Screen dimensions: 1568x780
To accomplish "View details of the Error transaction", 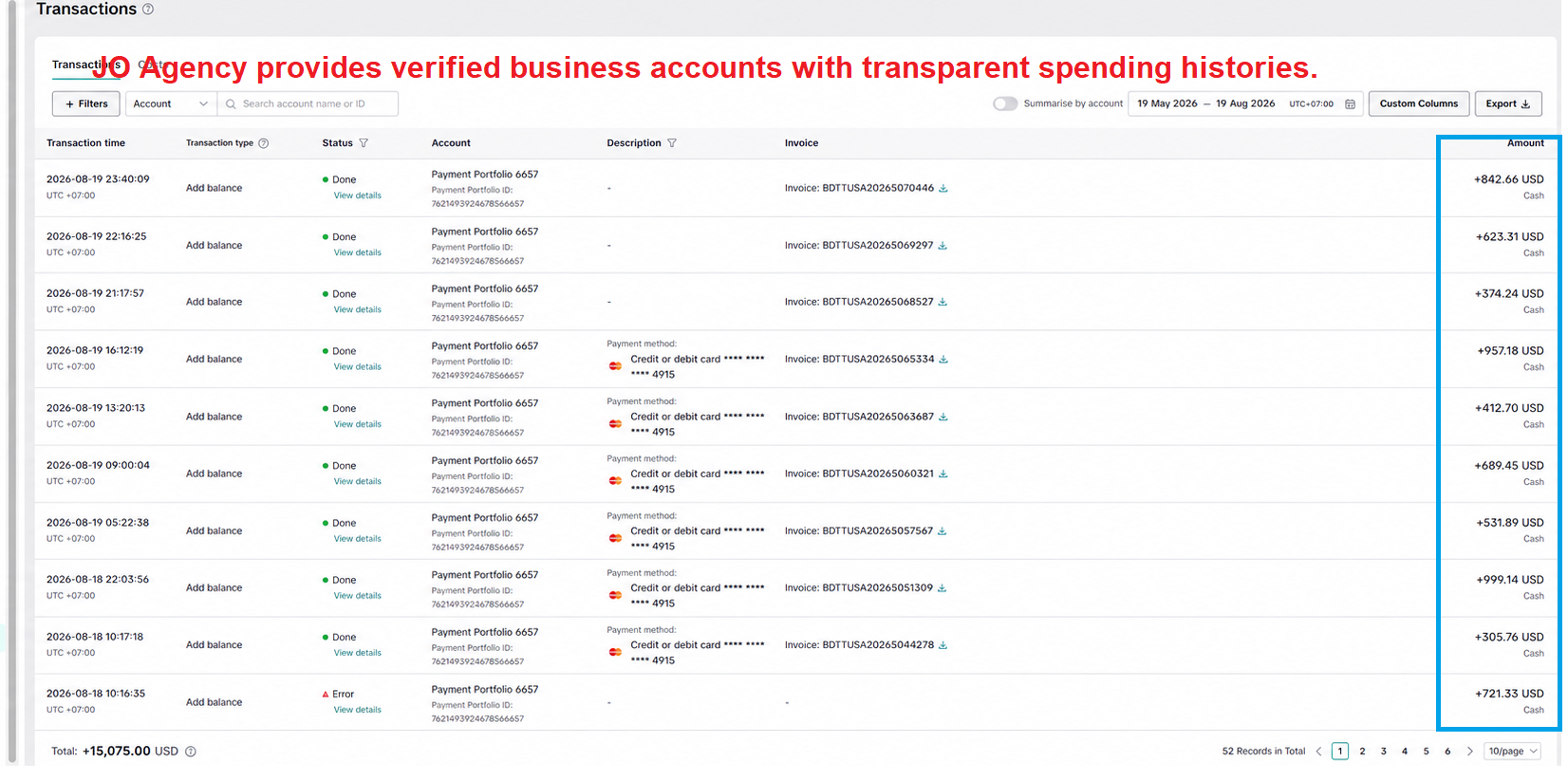I will click(x=358, y=710).
